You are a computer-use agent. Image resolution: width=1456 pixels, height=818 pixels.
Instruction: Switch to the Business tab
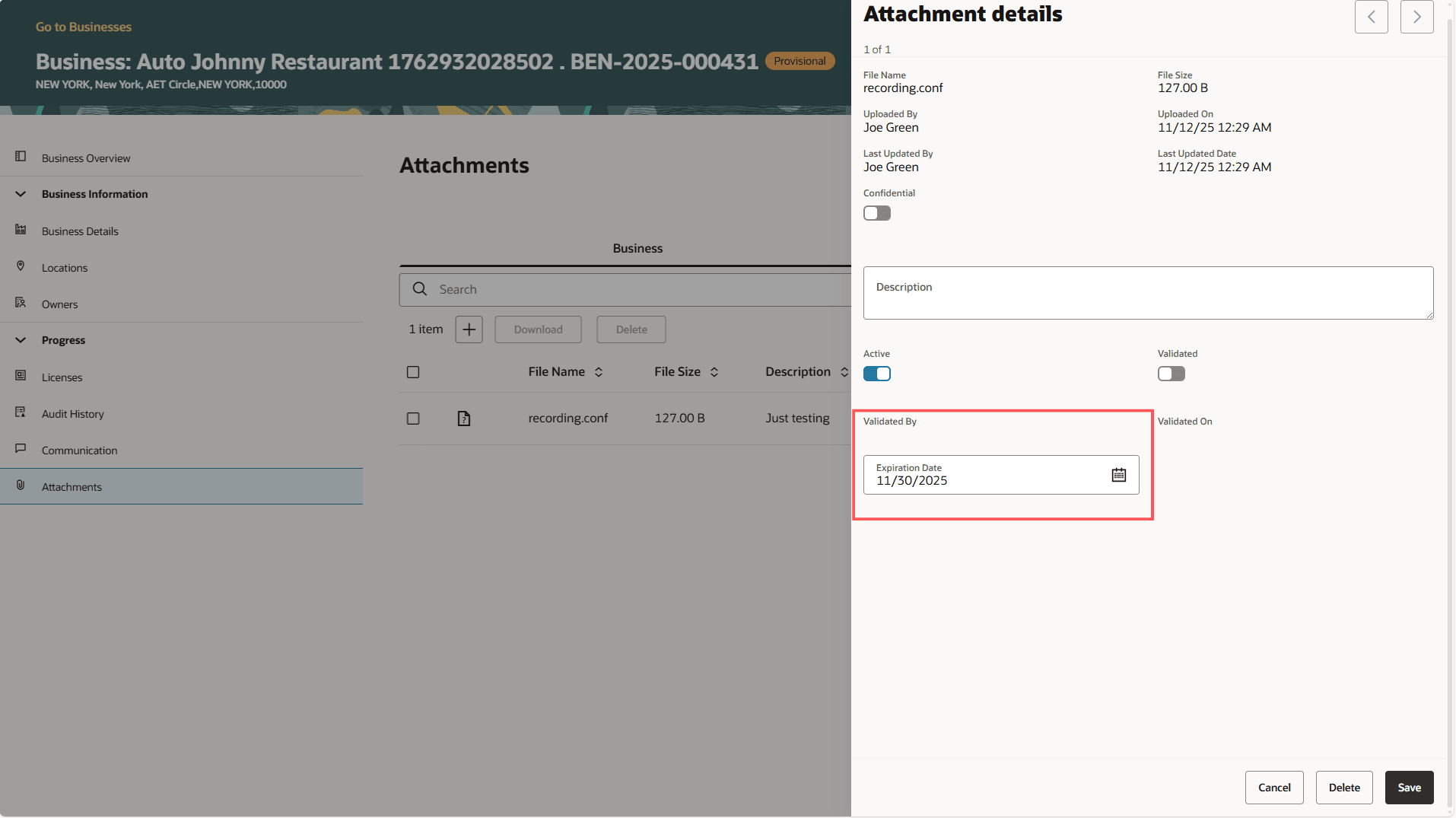[637, 248]
